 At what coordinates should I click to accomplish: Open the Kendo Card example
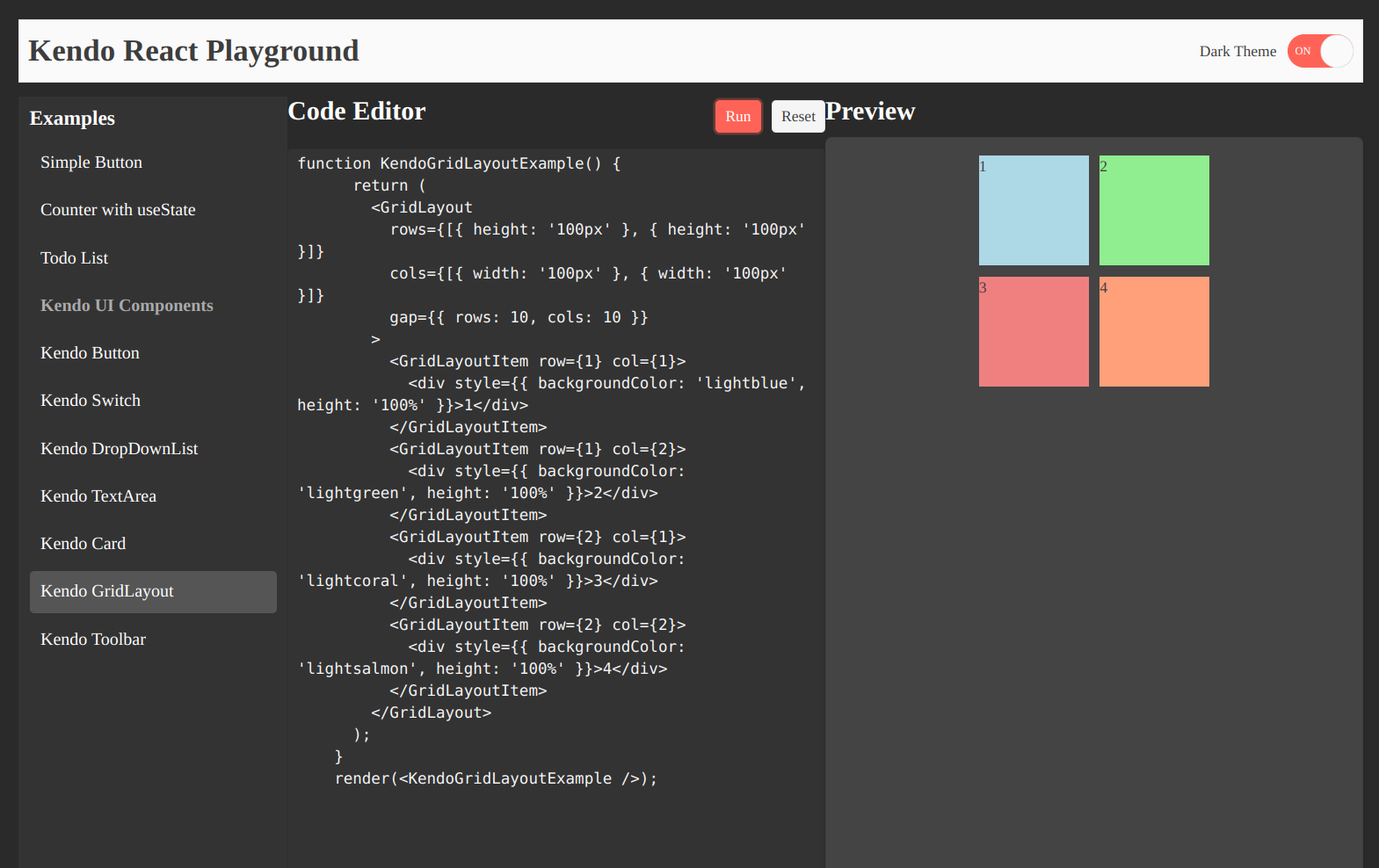click(x=153, y=544)
